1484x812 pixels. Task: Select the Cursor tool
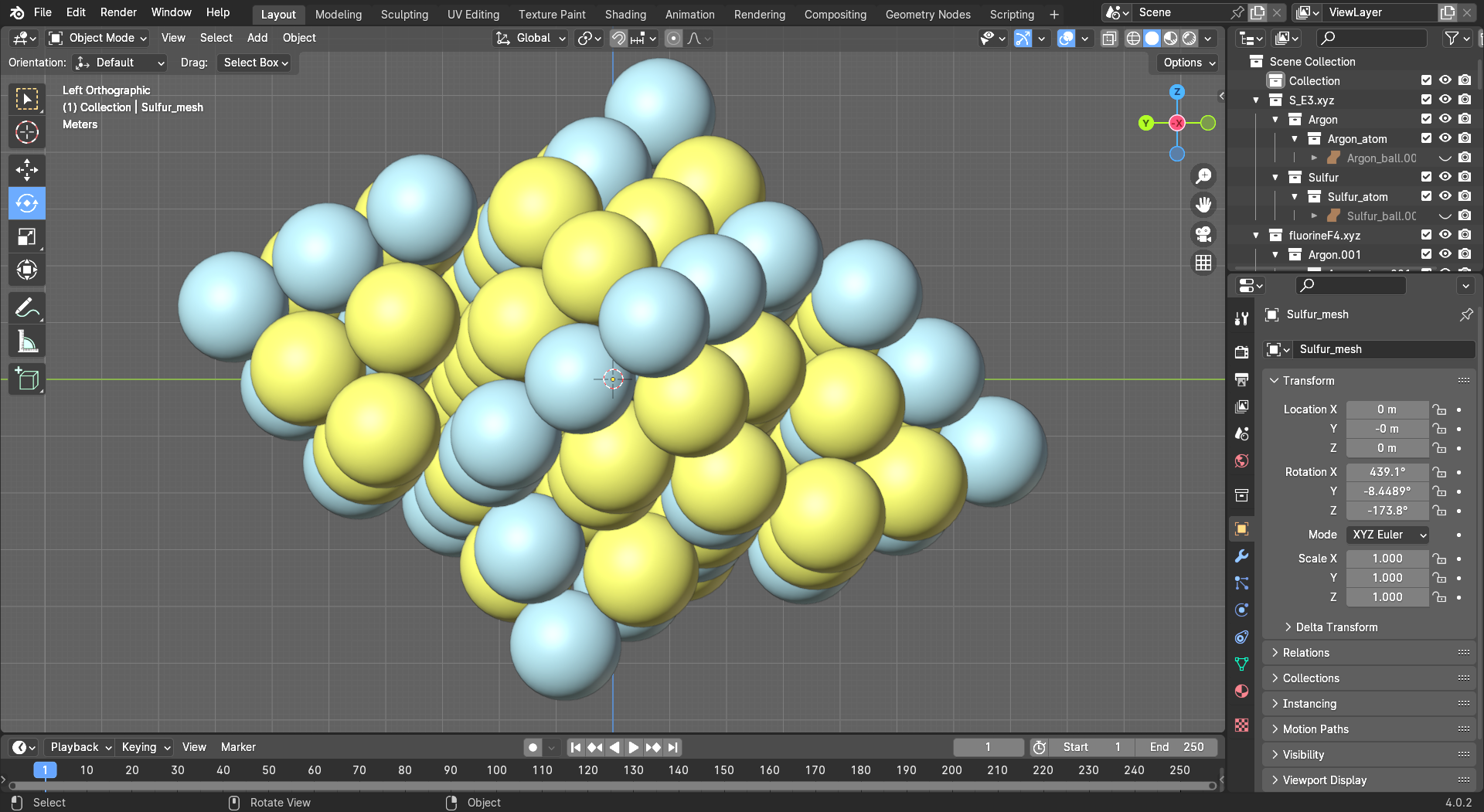pos(27,132)
